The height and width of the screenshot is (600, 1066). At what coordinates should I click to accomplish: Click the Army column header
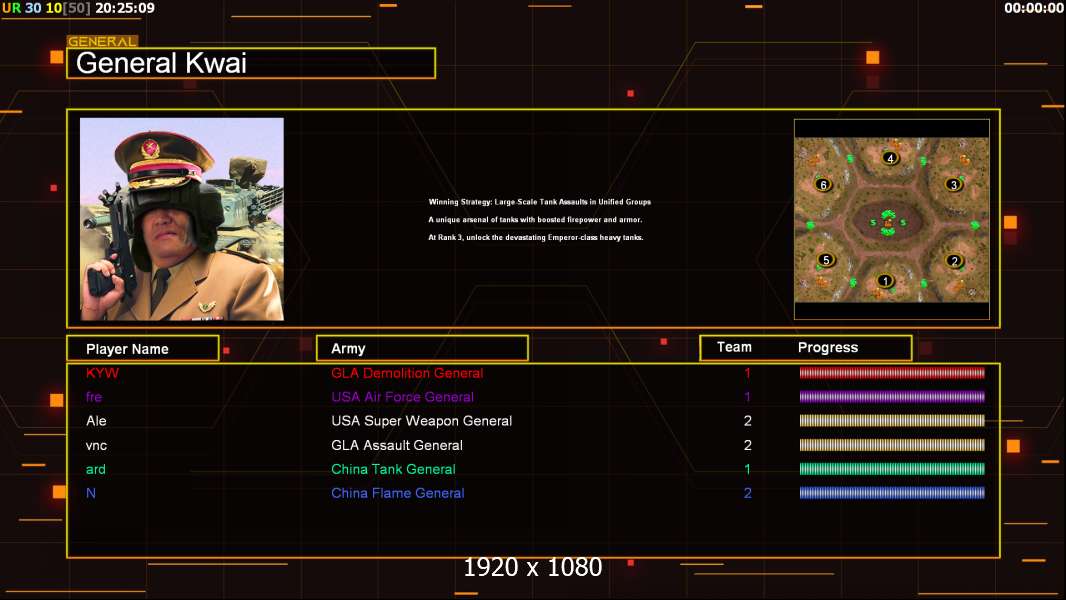pos(422,349)
